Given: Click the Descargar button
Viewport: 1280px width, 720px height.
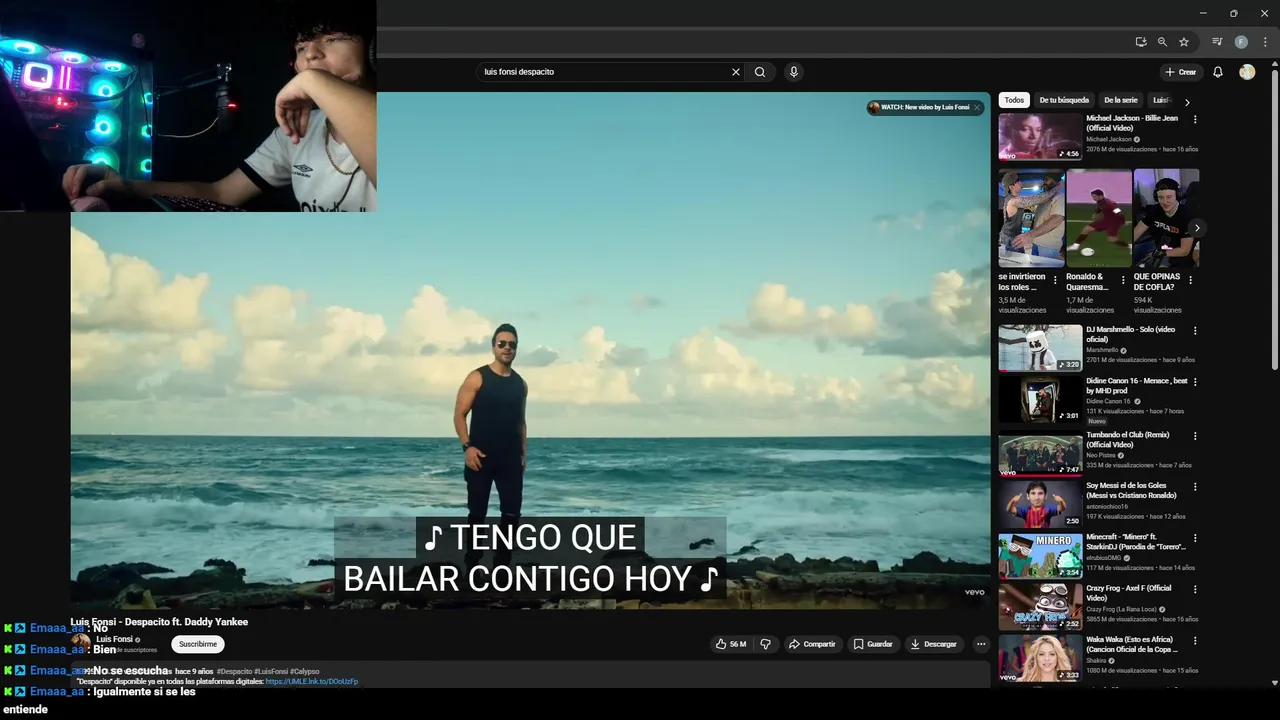Looking at the screenshot, I should (x=933, y=644).
